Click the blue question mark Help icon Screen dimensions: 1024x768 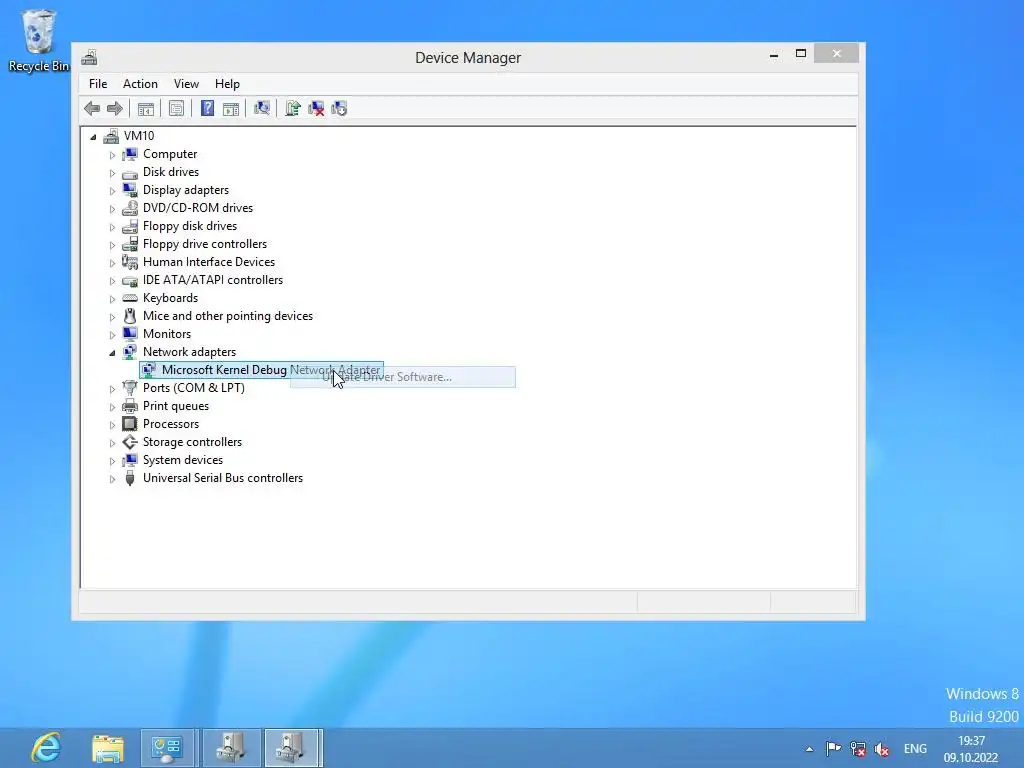207,108
